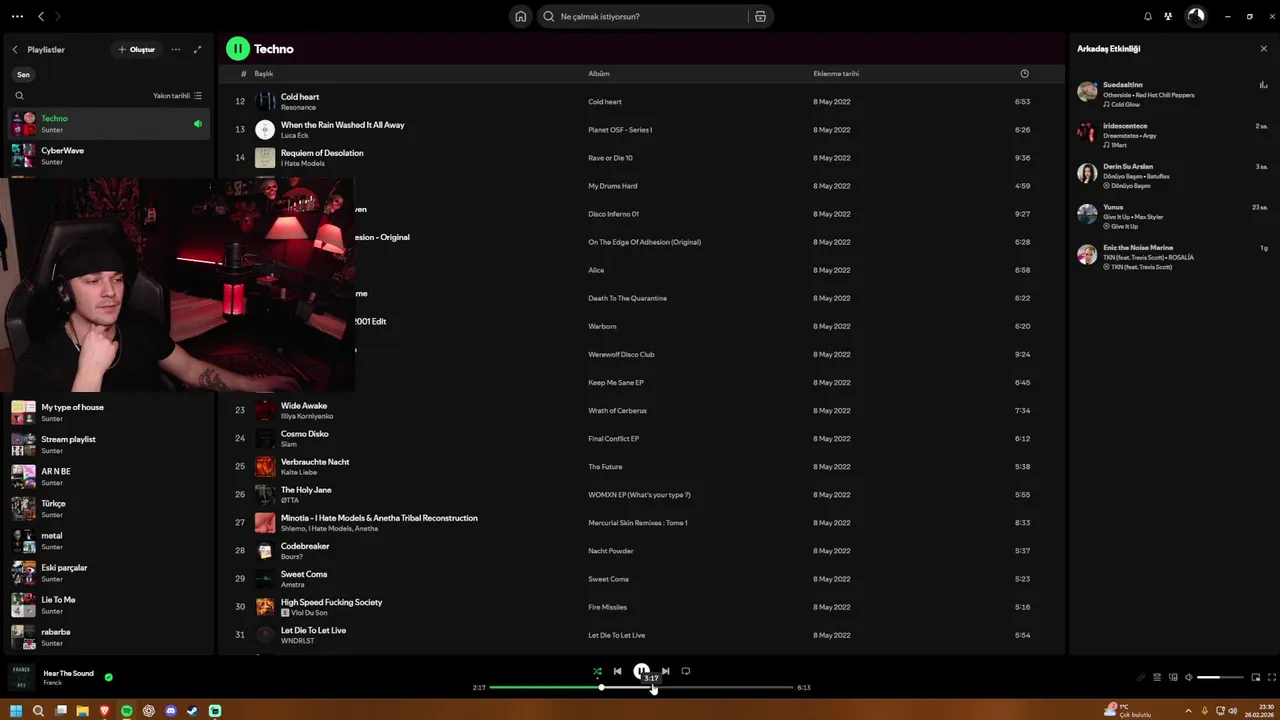Open the connect-to-device icon

coord(1173,677)
